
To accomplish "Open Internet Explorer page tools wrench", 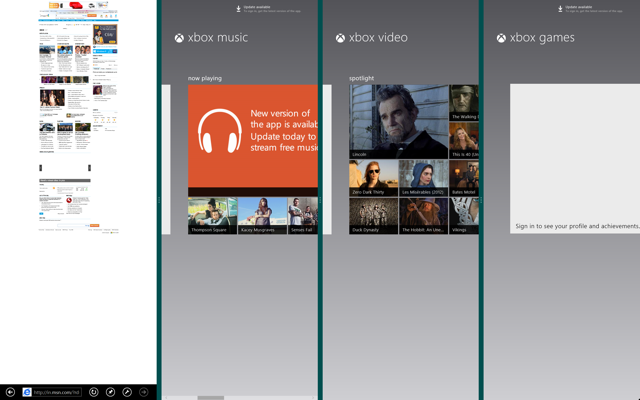I will tap(127, 392).
